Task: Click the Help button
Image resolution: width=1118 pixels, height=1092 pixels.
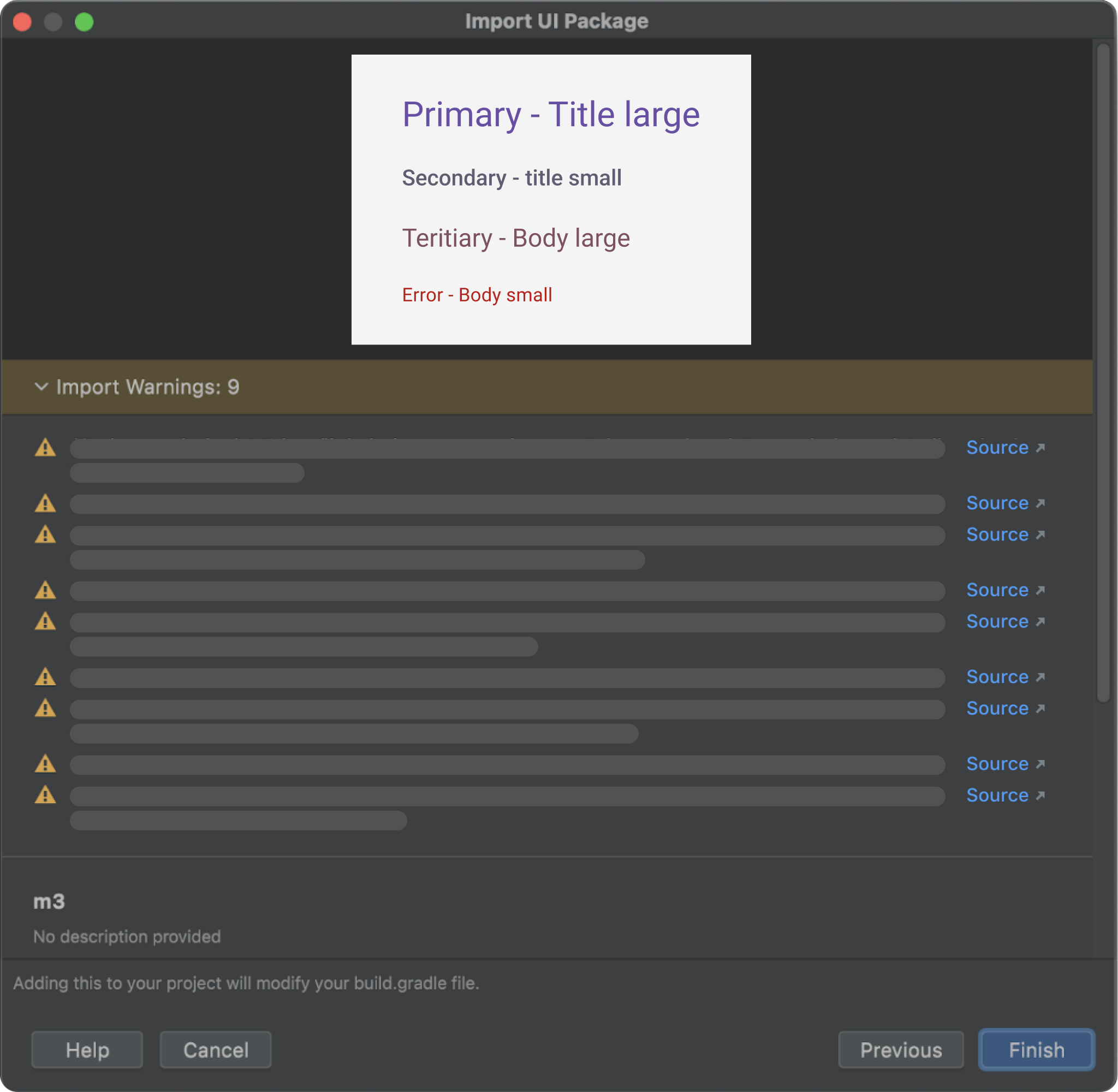Action: click(87, 1050)
